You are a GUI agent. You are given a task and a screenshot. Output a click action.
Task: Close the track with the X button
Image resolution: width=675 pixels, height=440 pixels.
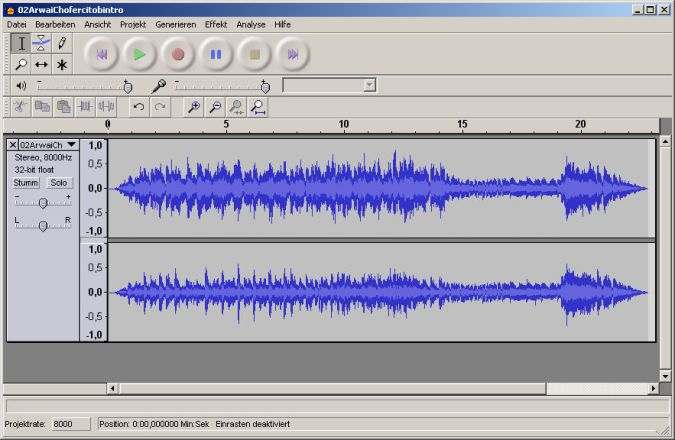tap(13, 145)
